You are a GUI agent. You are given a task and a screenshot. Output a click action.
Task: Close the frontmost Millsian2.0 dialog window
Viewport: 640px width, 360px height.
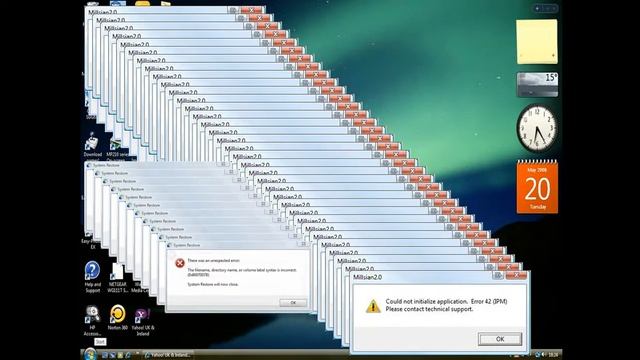point(516,276)
